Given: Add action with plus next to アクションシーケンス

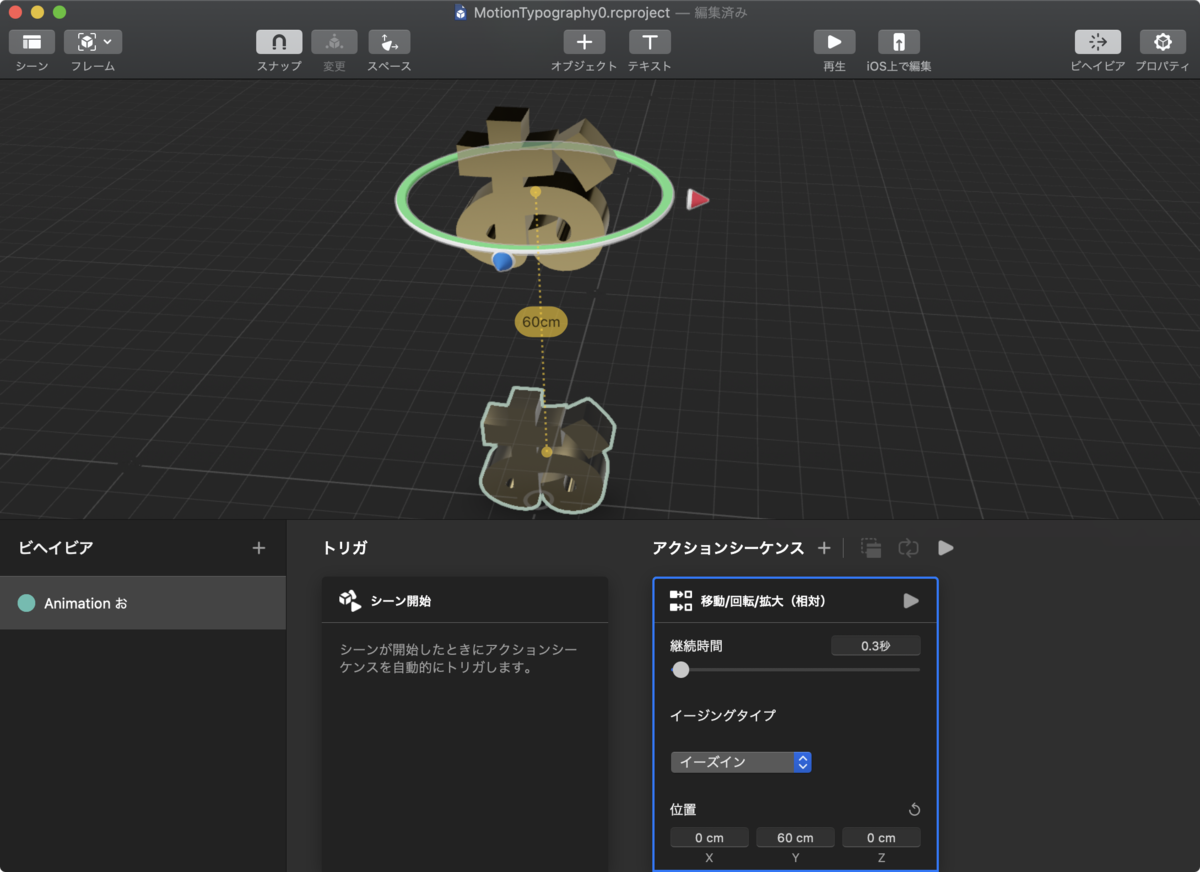Looking at the screenshot, I should point(824,548).
